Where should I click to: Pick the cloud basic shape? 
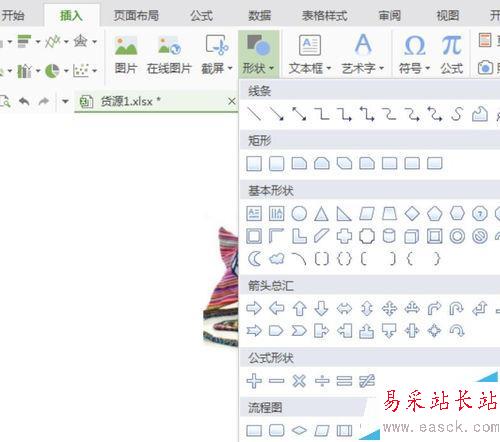(x=277, y=259)
